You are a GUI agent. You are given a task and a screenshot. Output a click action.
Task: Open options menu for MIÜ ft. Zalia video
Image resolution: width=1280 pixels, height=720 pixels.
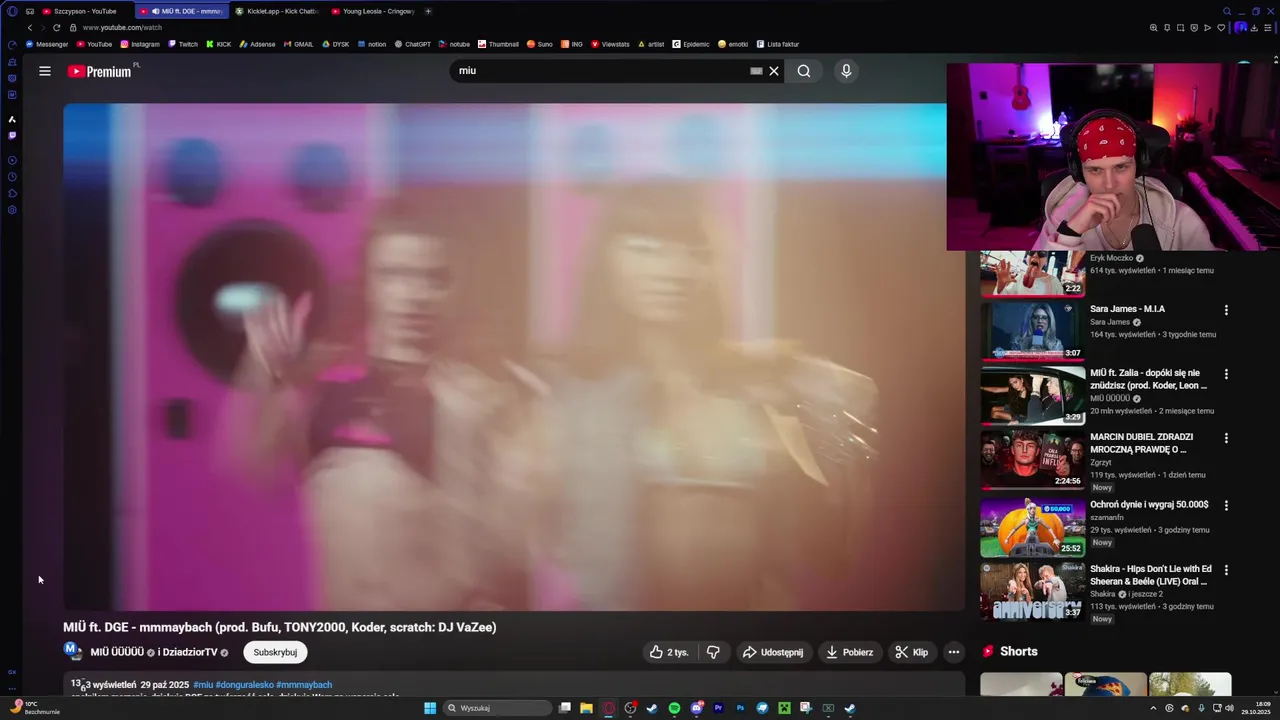(x=1226, y=374)
